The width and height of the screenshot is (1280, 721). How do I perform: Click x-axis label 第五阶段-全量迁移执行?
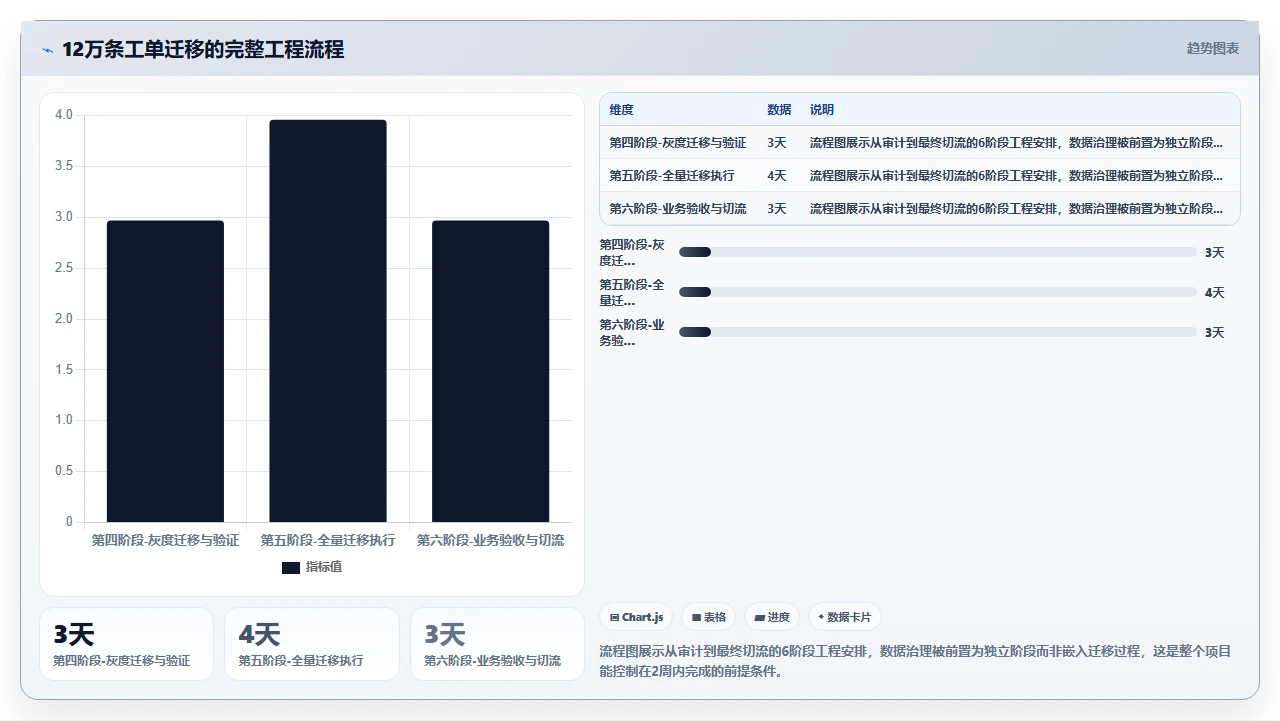(328, 540)
